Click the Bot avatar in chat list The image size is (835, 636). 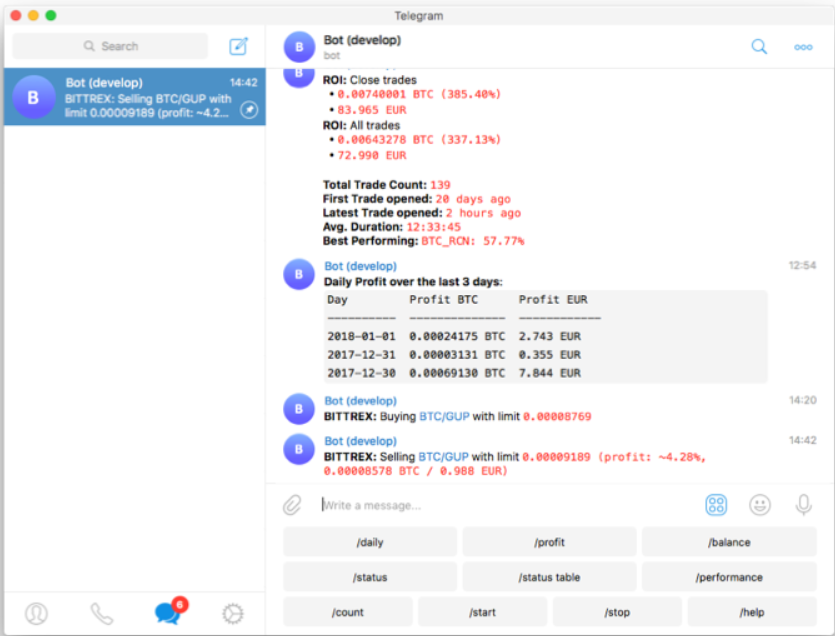34,97
